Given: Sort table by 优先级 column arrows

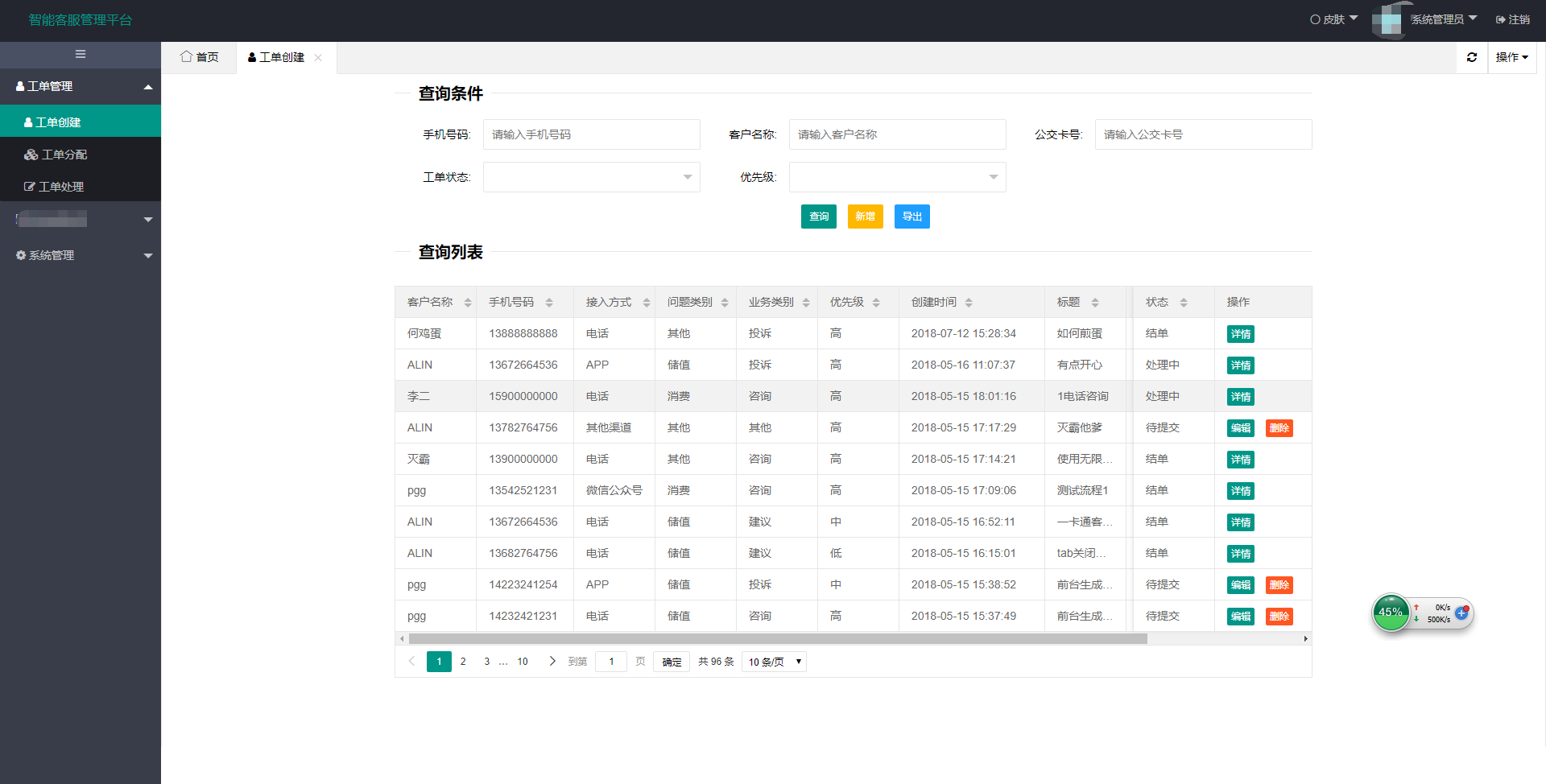Looking at the screenshot, I should pos(876,303).
